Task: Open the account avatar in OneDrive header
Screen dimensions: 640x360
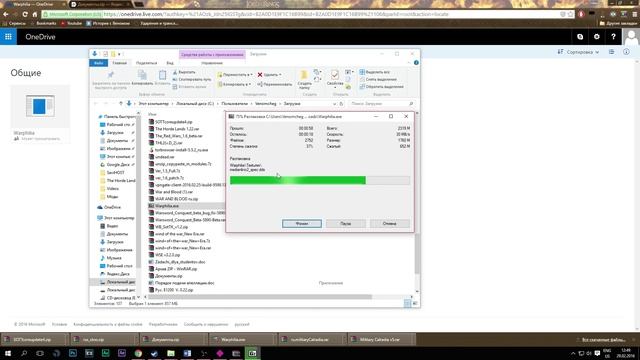Action: tap(631, 37)
